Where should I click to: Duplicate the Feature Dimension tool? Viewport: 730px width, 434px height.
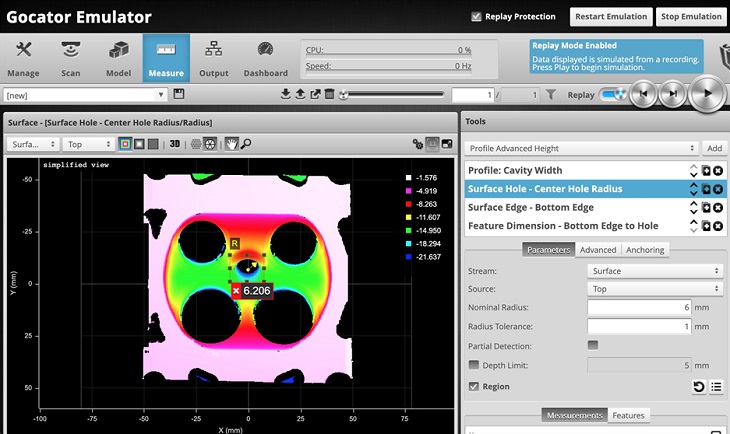[x=706, y=226]
